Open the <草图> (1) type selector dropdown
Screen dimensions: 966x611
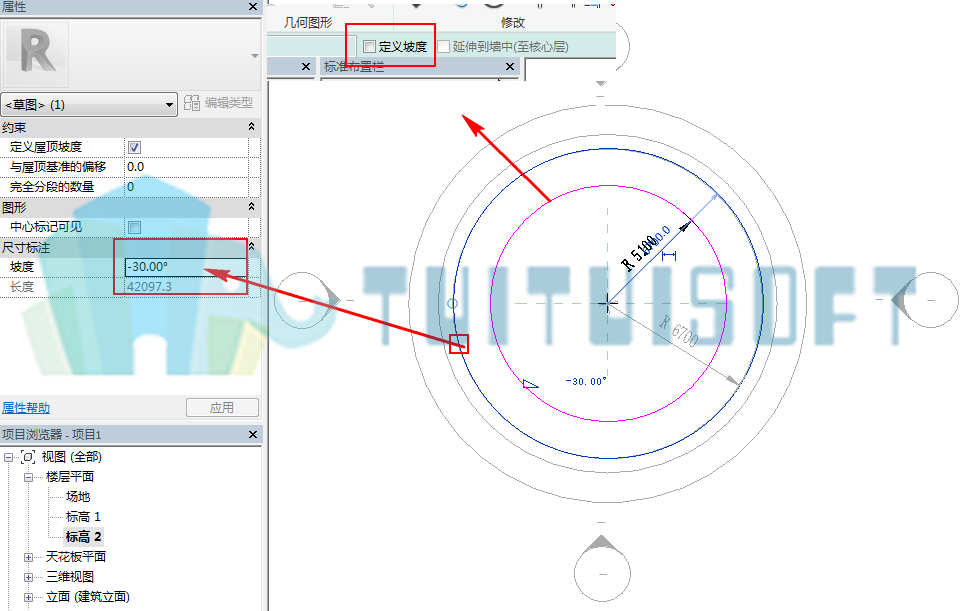(x=89, y=105)
